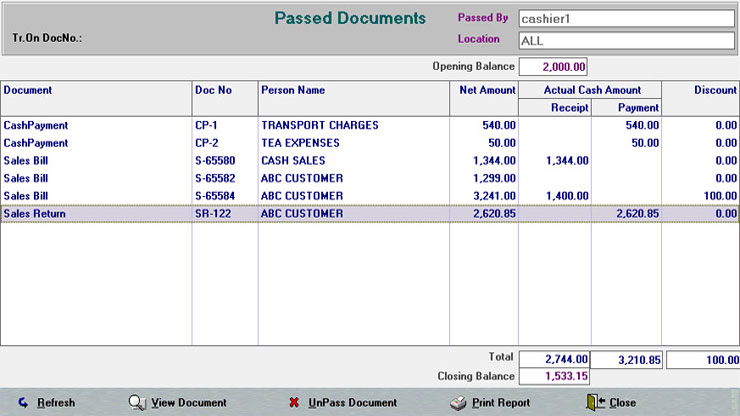Click the Opening Balance field 2,000.00
This screenshot has width=740, height=416.
pos(553,67)
